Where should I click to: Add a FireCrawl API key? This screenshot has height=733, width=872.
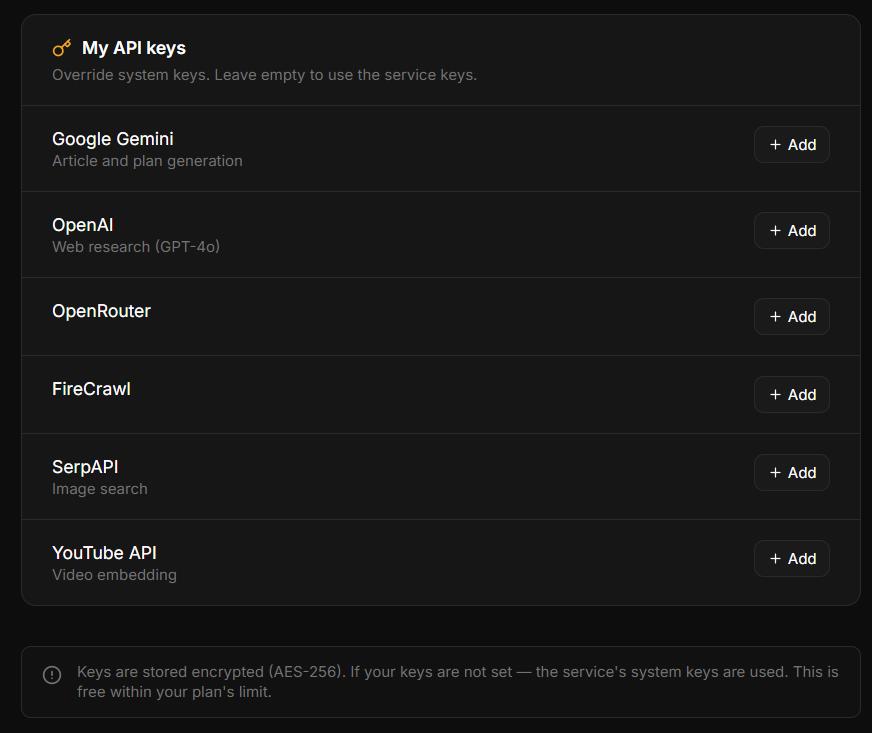[791, 395]
